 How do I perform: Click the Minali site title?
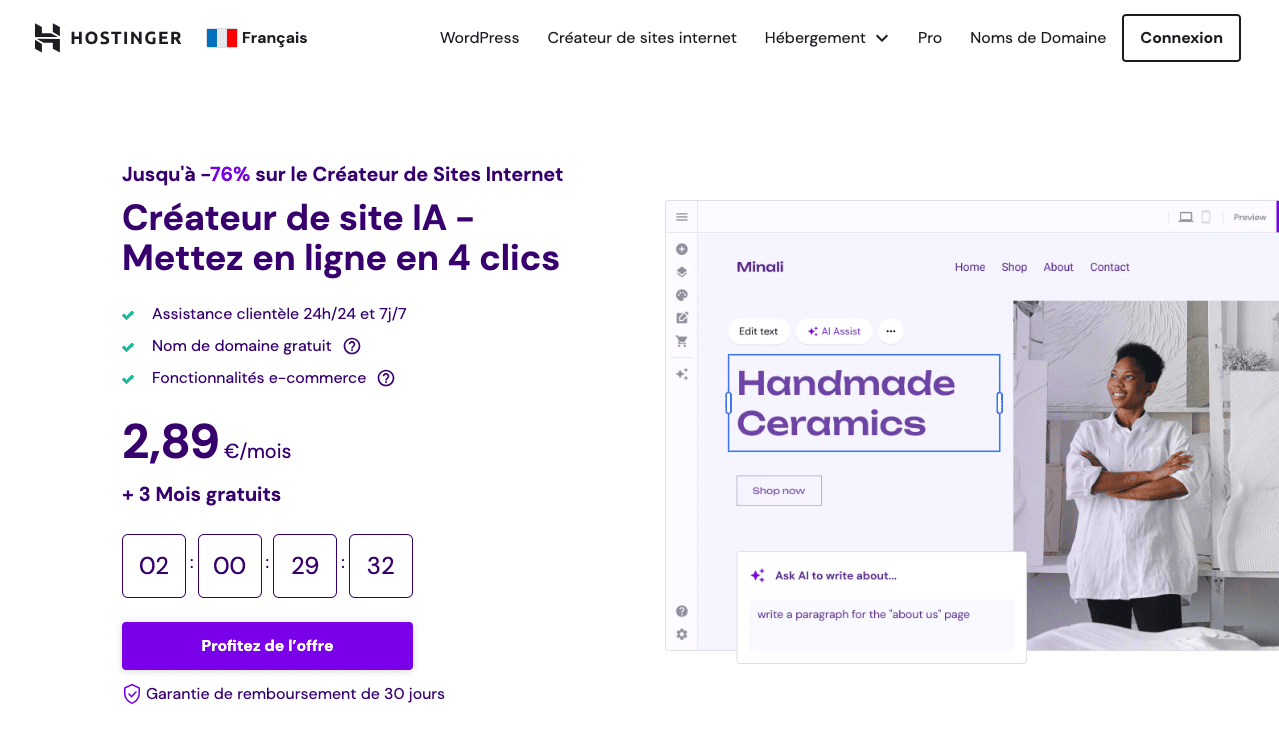pyautogui.click(x=760, y=267)
